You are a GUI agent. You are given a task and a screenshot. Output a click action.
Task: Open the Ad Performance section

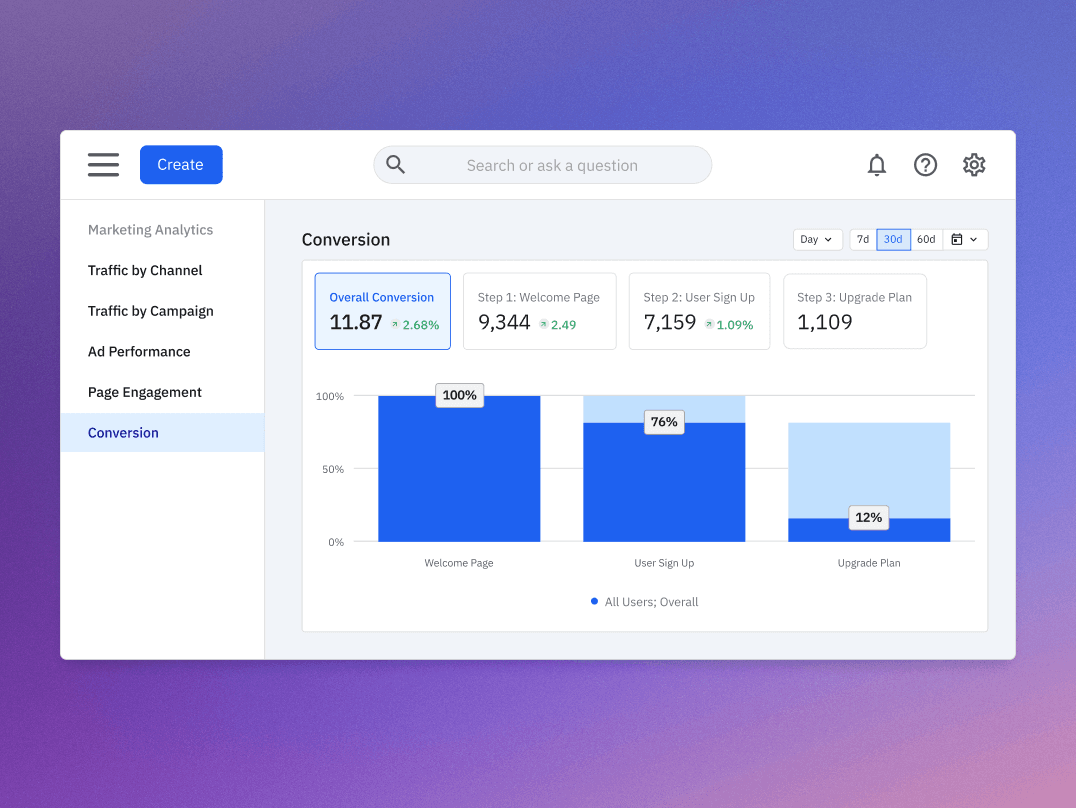click(139, 351)
